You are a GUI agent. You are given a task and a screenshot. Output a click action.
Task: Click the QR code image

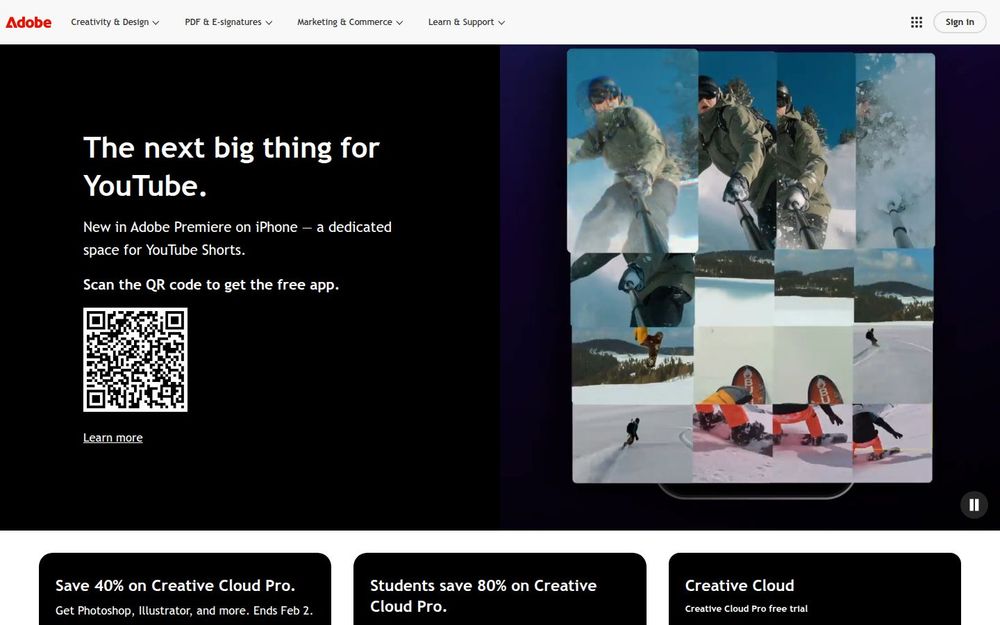135,360
